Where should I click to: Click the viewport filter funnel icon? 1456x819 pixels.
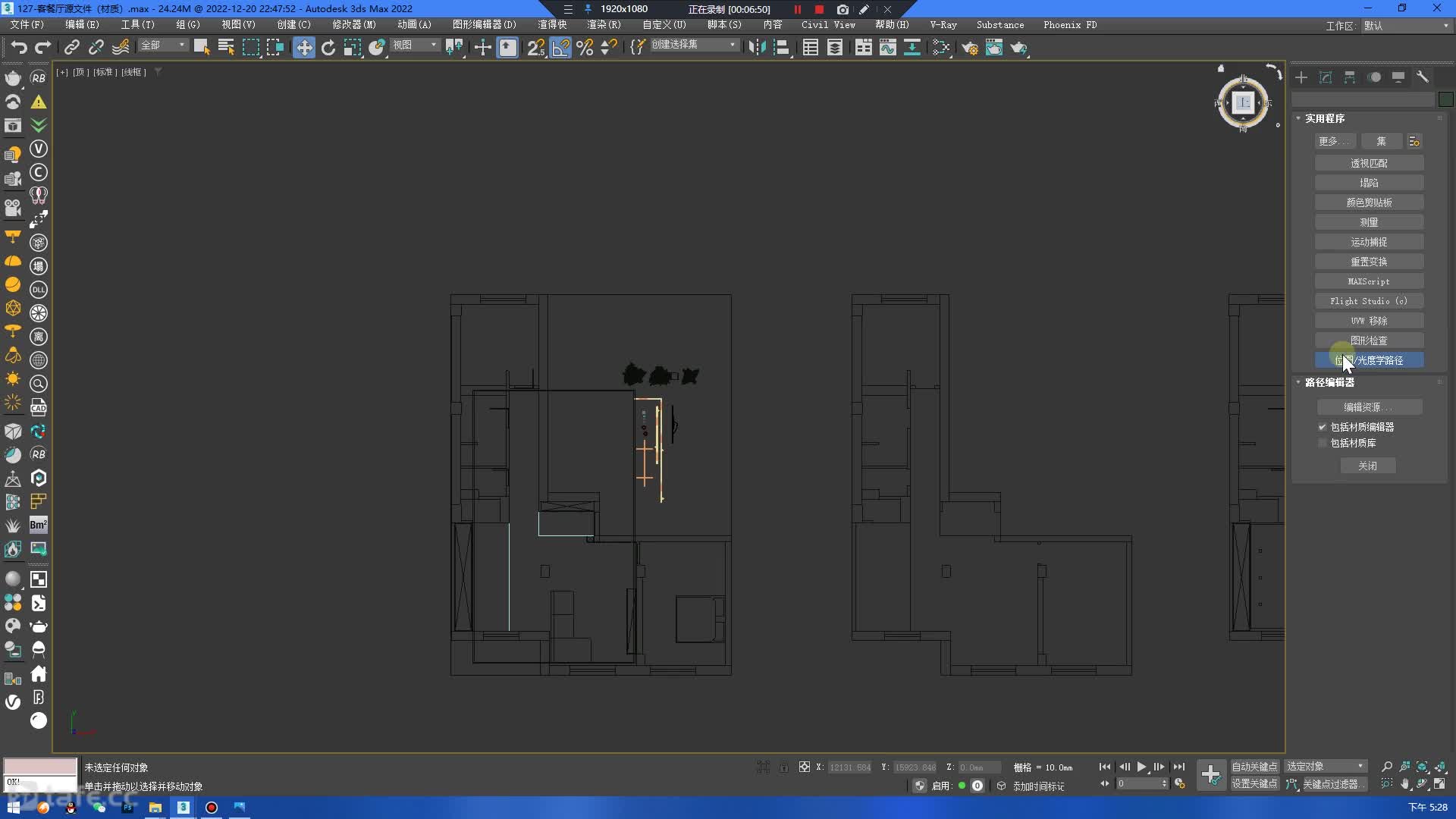[158, 72]
